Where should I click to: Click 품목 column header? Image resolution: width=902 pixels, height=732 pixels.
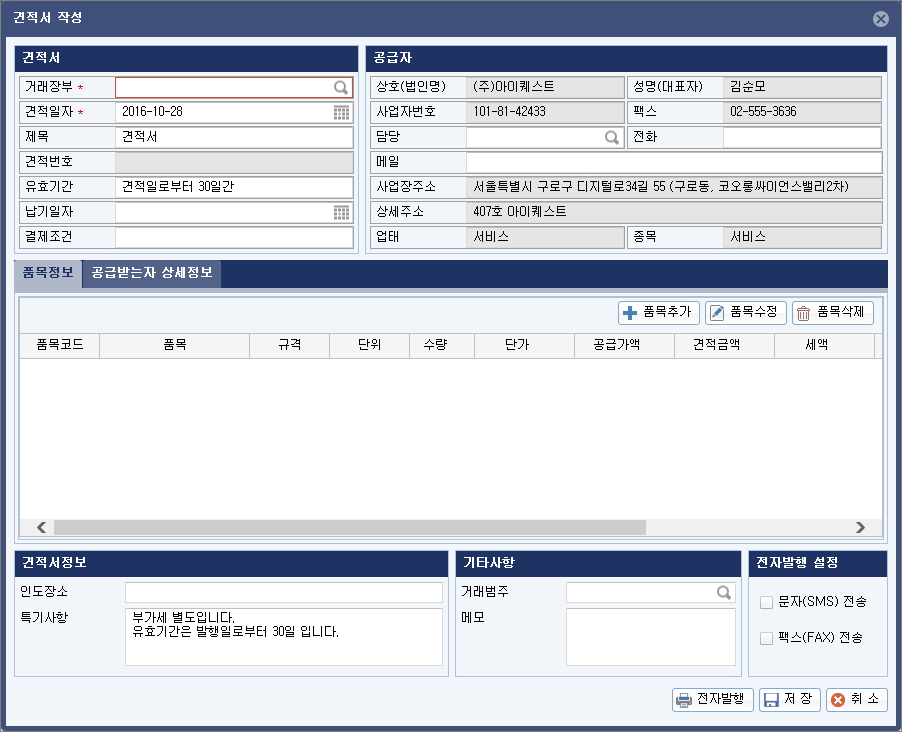click(175, 345)
